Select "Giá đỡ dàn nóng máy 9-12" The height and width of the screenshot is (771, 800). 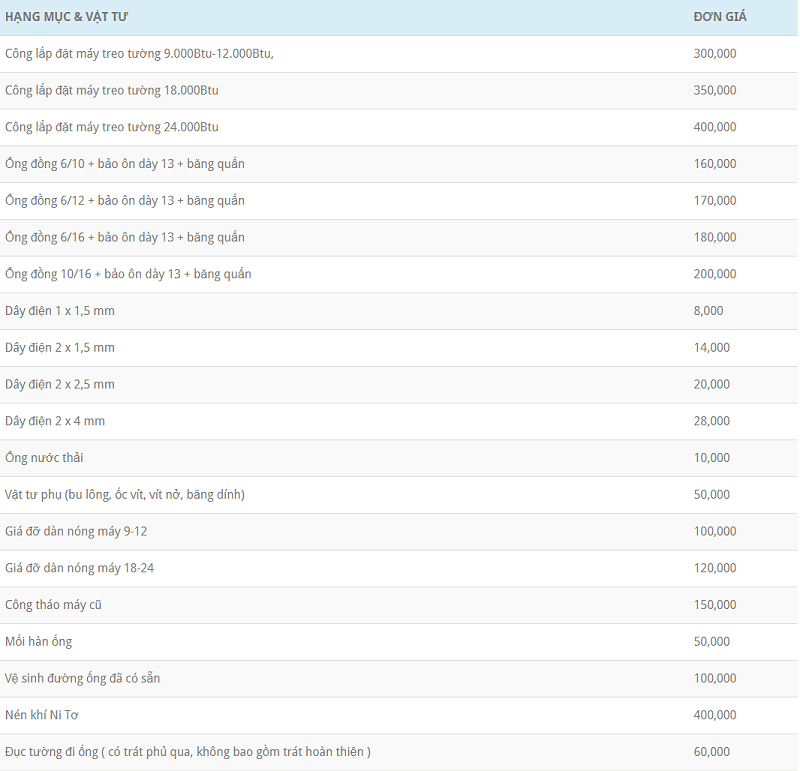coord(76,531)
